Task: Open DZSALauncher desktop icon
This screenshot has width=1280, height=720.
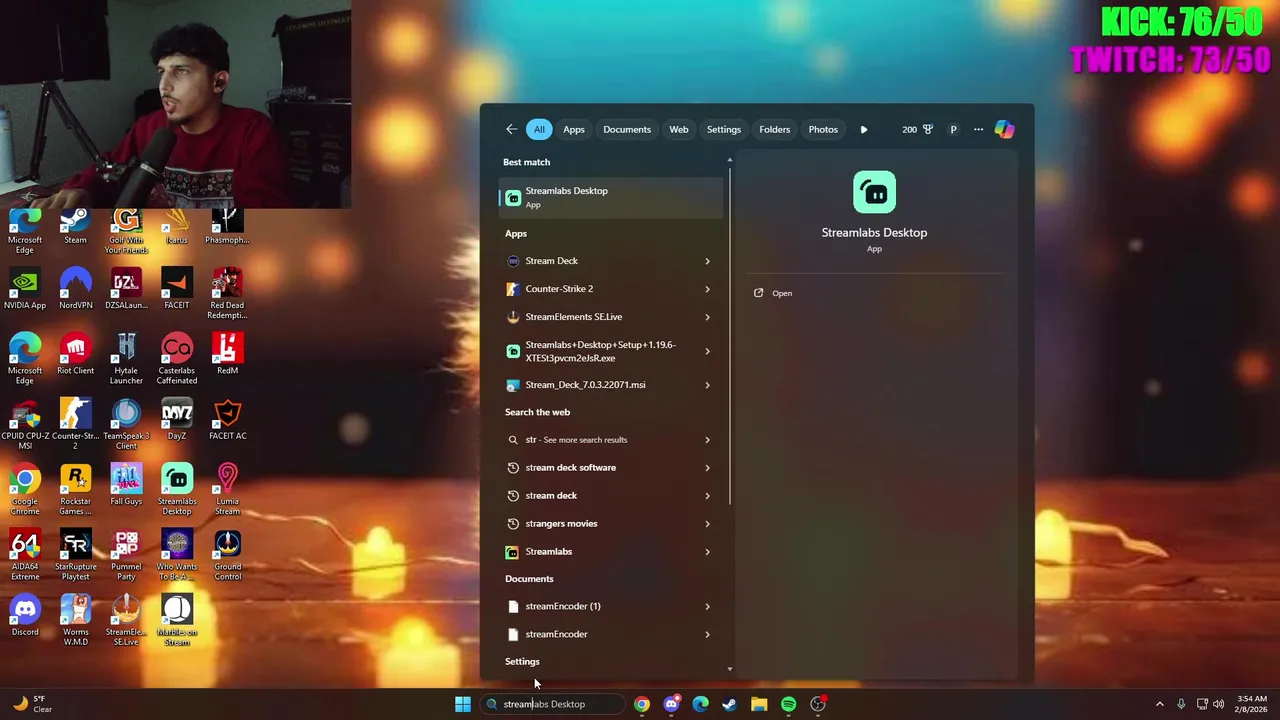Action: [x=126, y=289]
